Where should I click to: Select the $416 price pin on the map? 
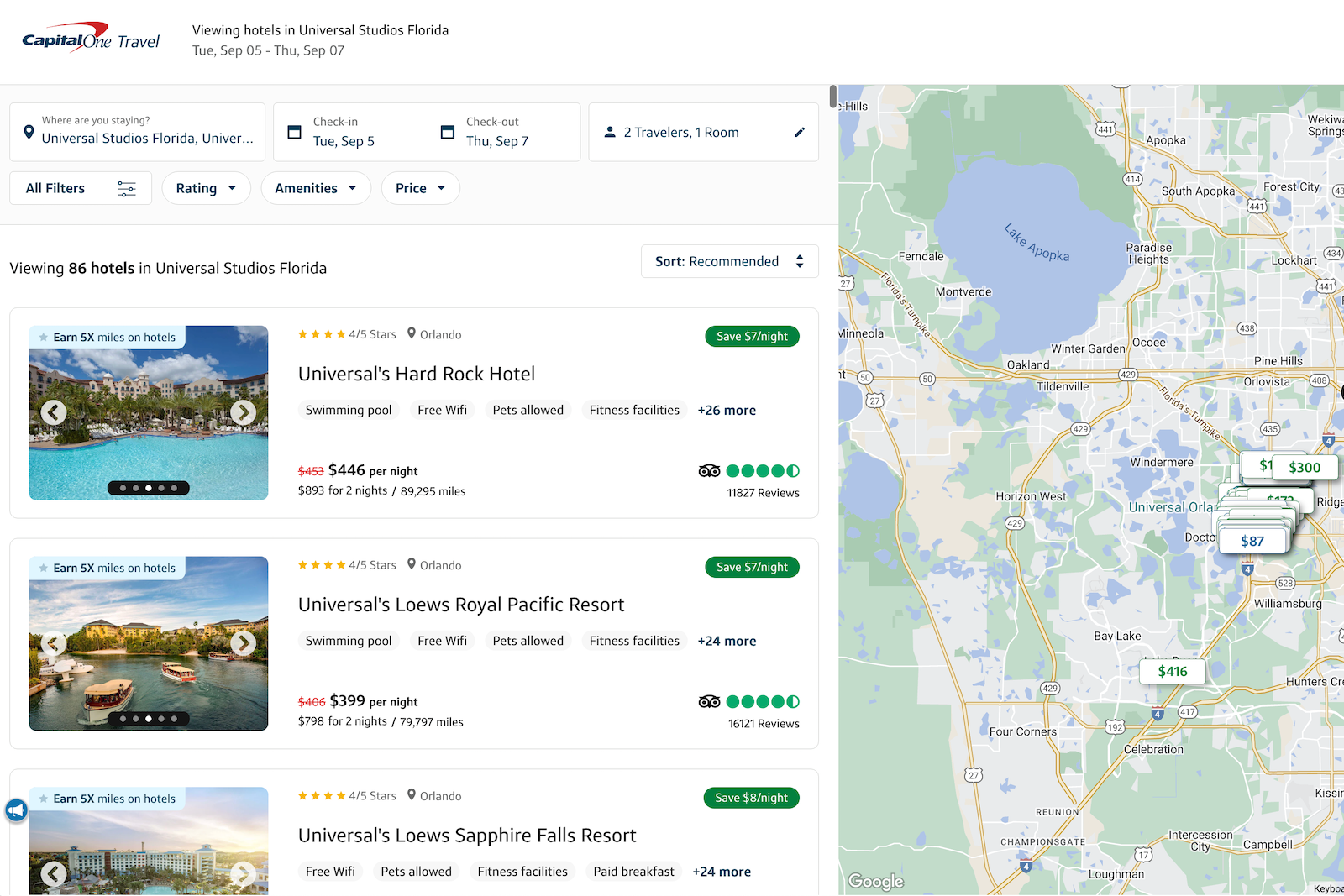click(1171, 671)
